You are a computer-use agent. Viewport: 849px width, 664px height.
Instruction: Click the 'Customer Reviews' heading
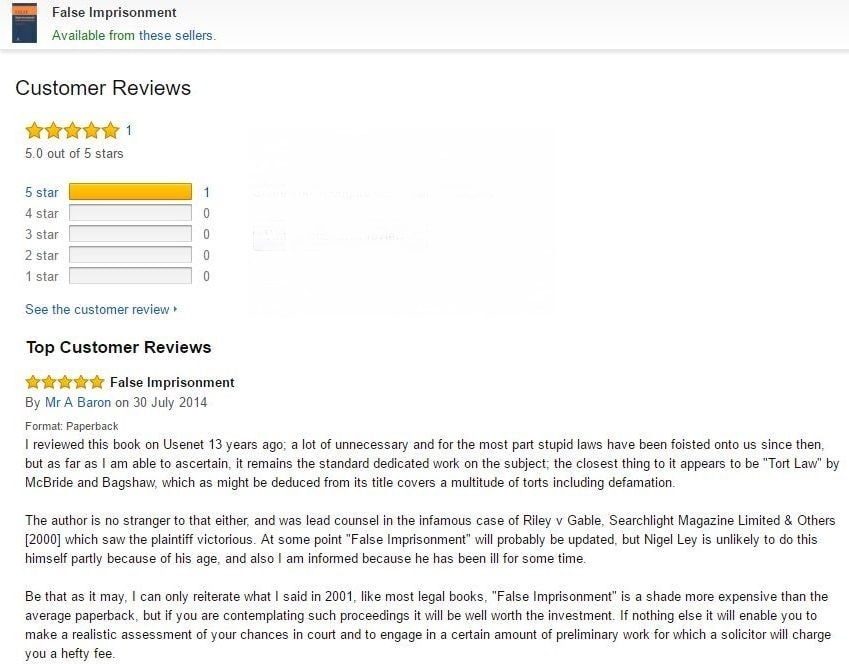coord(103,88)
